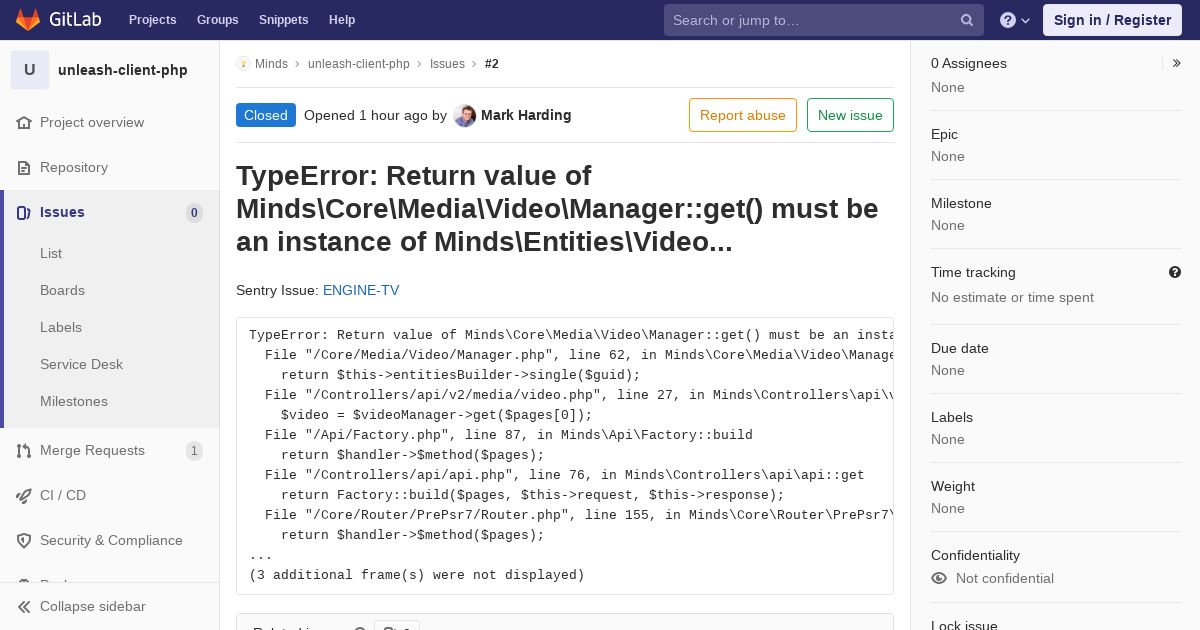The width and height of the screenshot is (1200, 630).
Task: Open the Groups menu
Action: (217, 20)
